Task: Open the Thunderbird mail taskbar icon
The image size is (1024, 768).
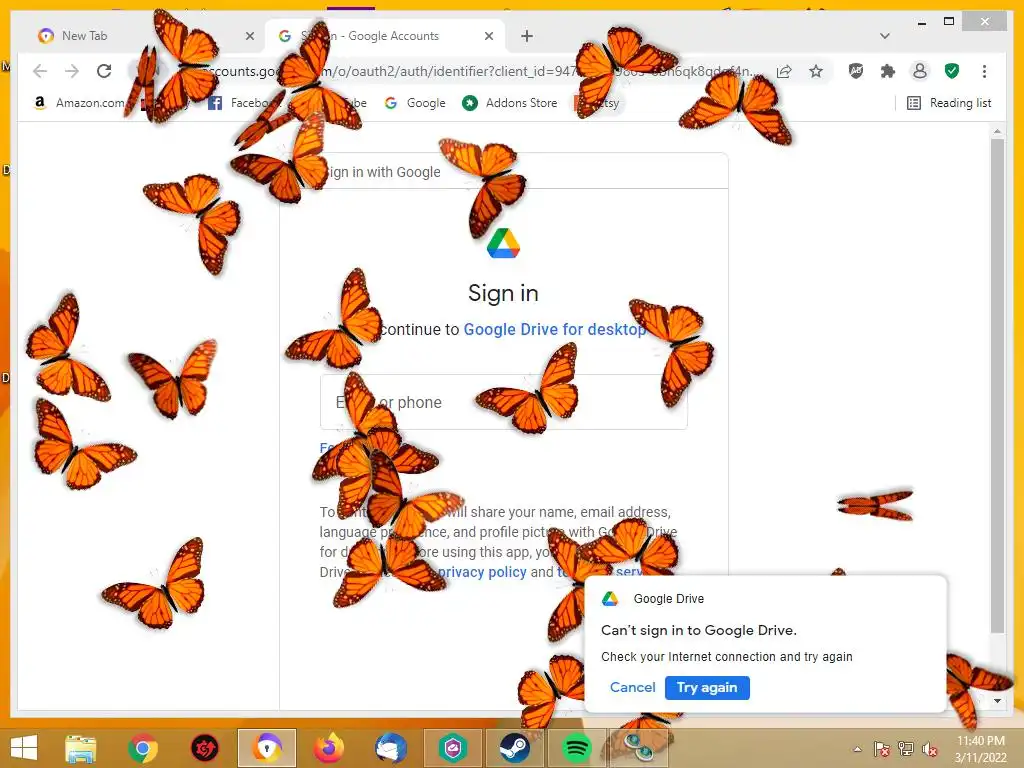Action: coord(391,748)
